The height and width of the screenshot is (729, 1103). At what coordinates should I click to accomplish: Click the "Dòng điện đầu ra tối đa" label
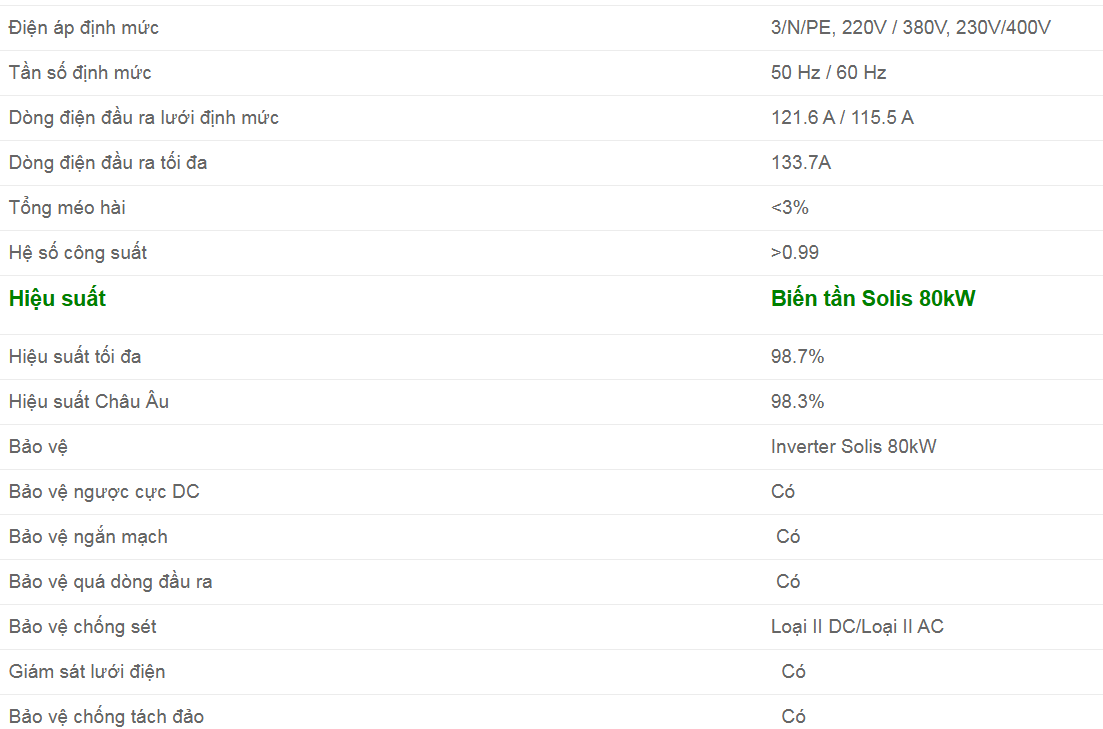pyautogui.click(x=108, y=163)
